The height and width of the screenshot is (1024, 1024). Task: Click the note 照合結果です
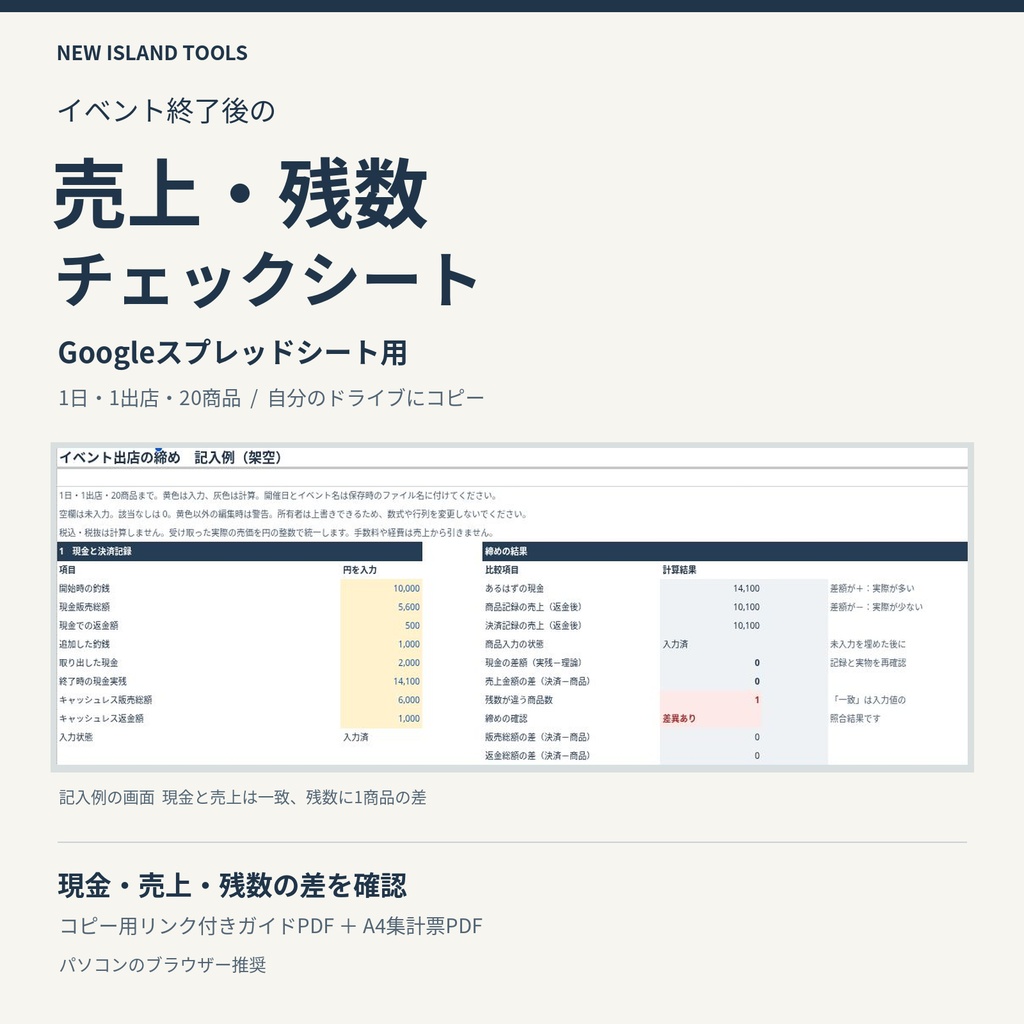[855, 718]
